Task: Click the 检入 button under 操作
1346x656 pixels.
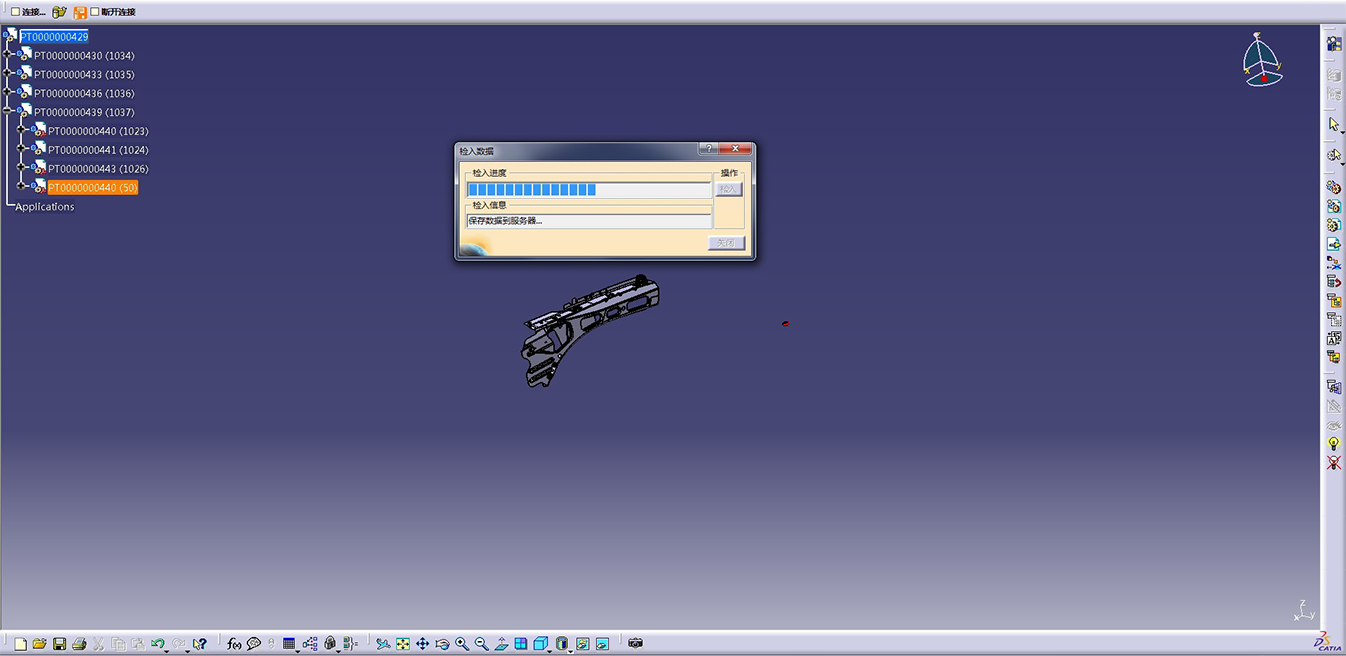Action: [x=728, y=189]
